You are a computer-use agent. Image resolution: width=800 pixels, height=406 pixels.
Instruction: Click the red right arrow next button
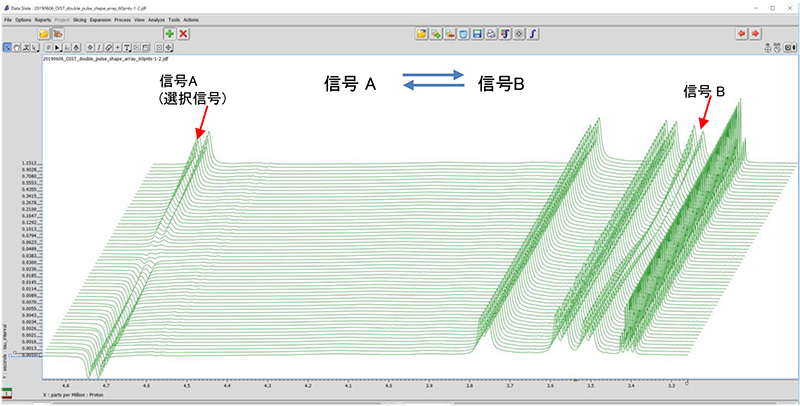(756, 34)
